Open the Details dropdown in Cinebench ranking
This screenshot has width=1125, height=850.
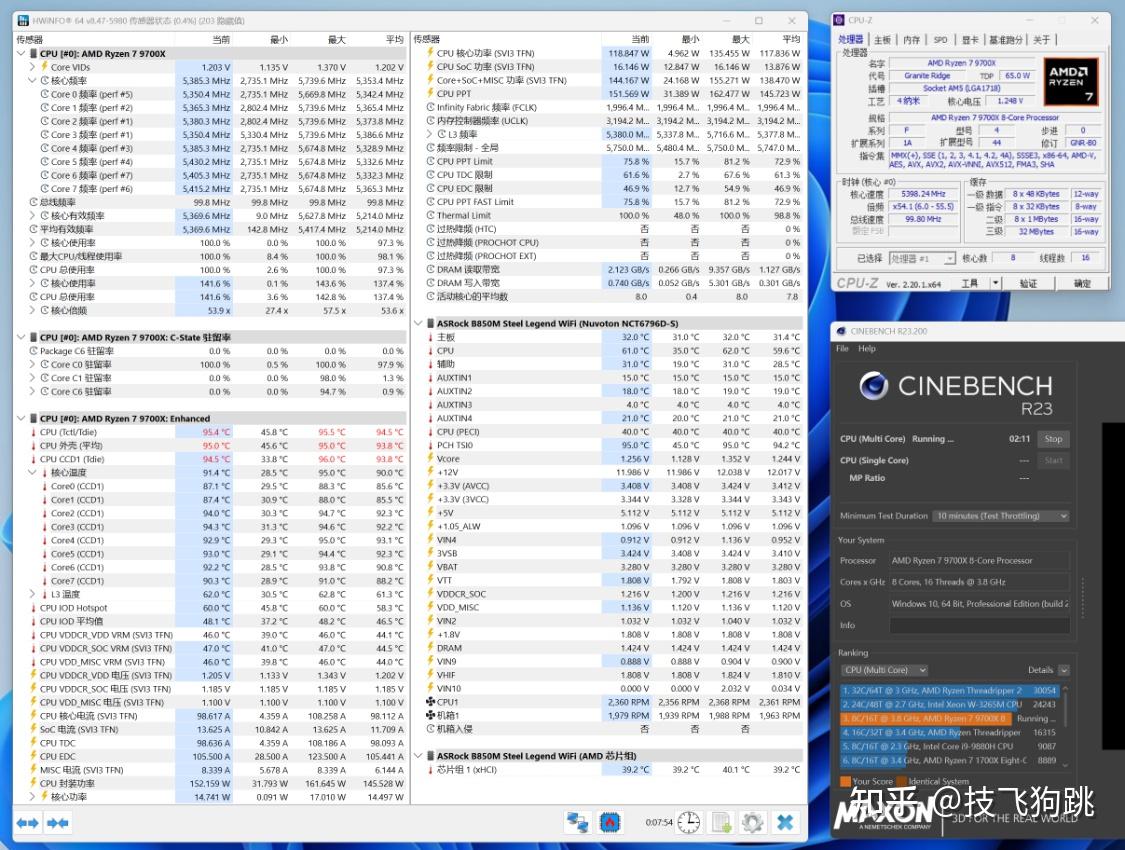pos(1064,670)
